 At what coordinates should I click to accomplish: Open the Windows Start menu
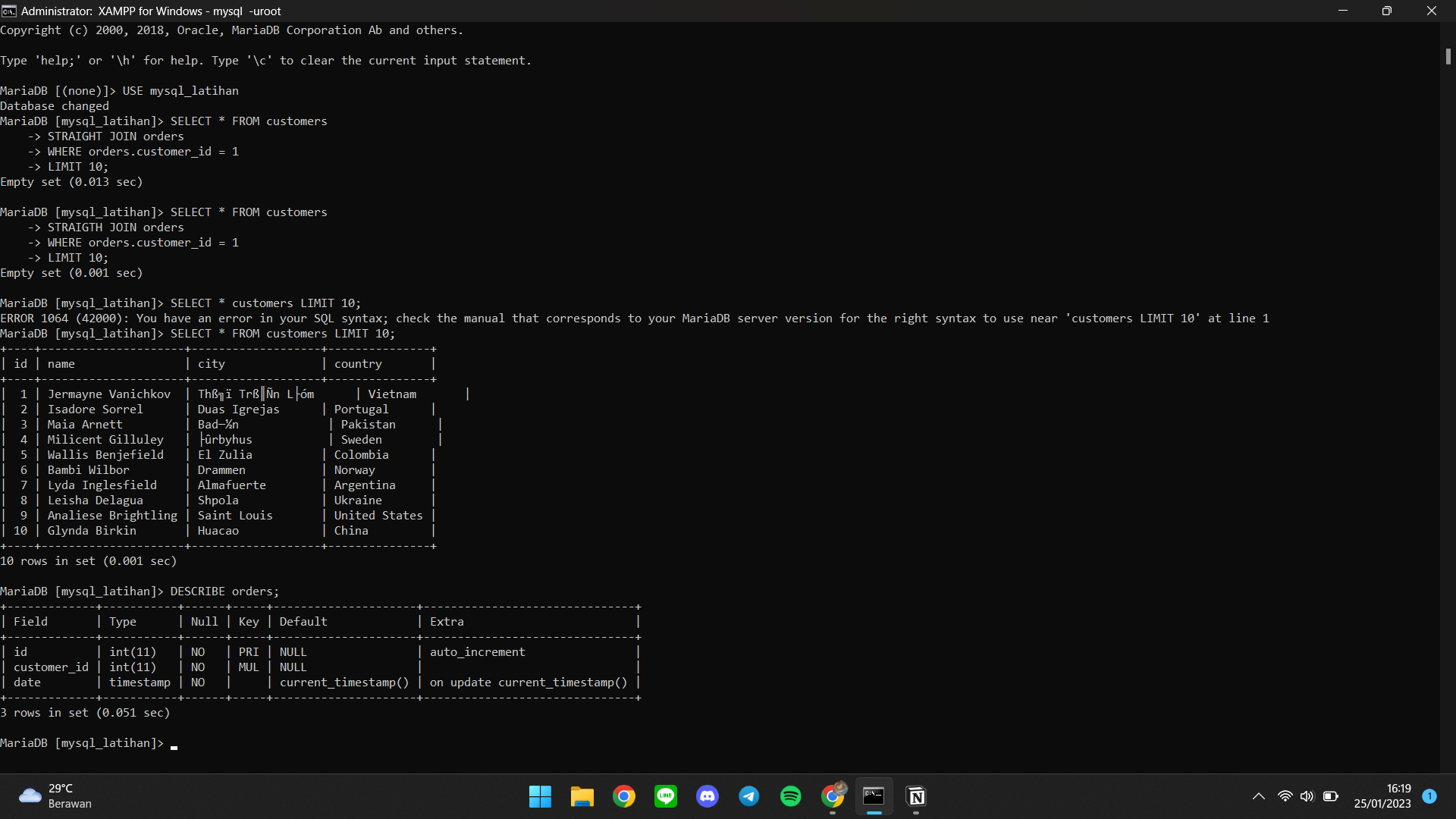pyautogui.click(x=540, y=796)
